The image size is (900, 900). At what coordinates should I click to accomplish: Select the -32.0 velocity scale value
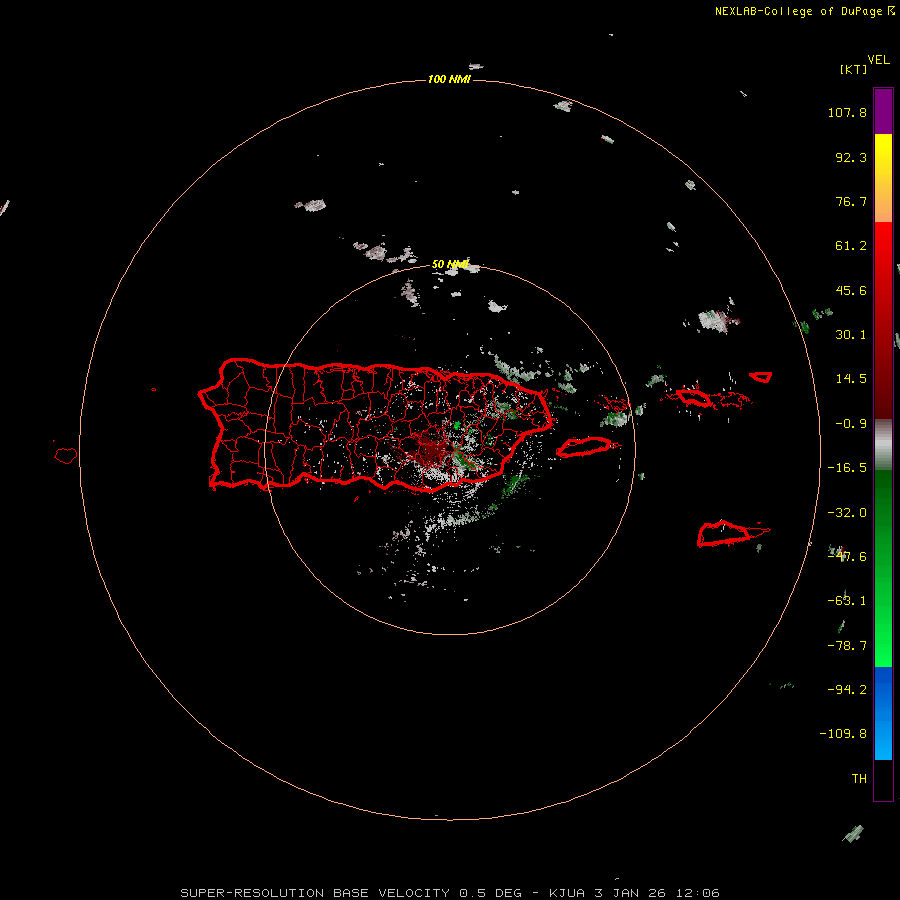click(x=847, y=513)
